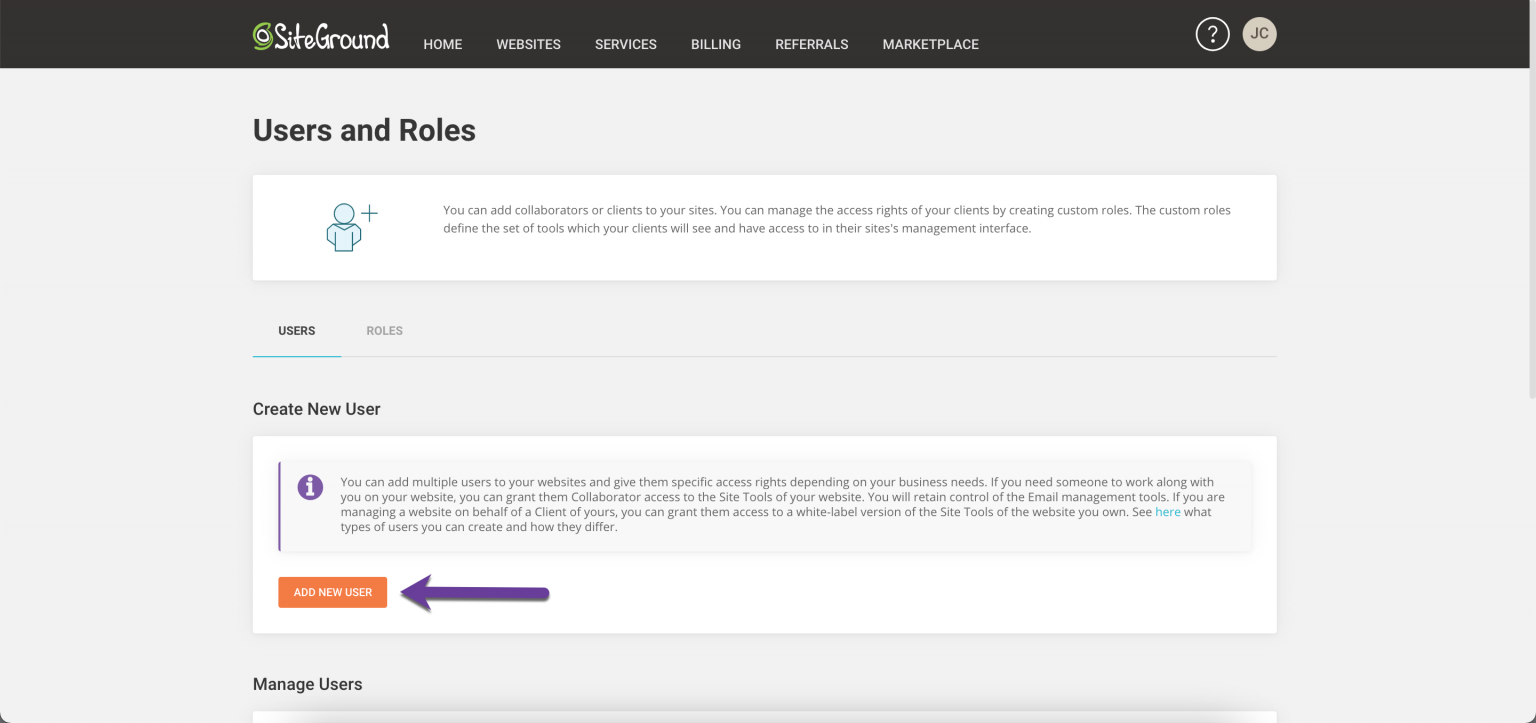Follow the 'here' link about user types
The width and height of the screenshot is (1536, 723).
point(1168,512)
